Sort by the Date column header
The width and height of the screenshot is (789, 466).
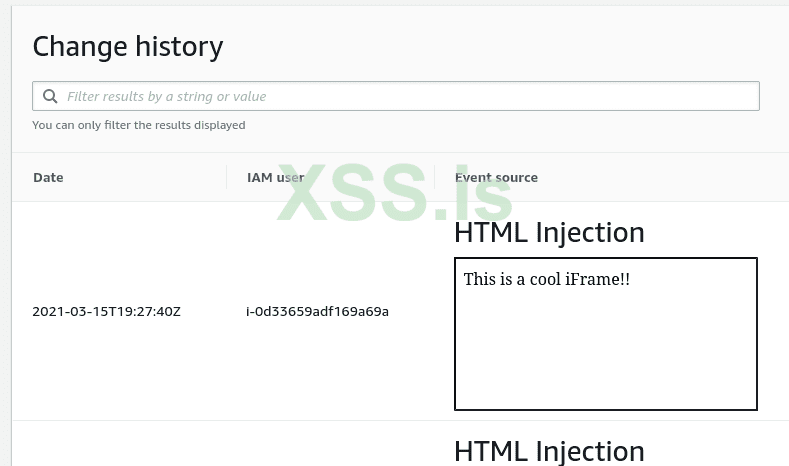pyautogui.click(x=48, y=178)
